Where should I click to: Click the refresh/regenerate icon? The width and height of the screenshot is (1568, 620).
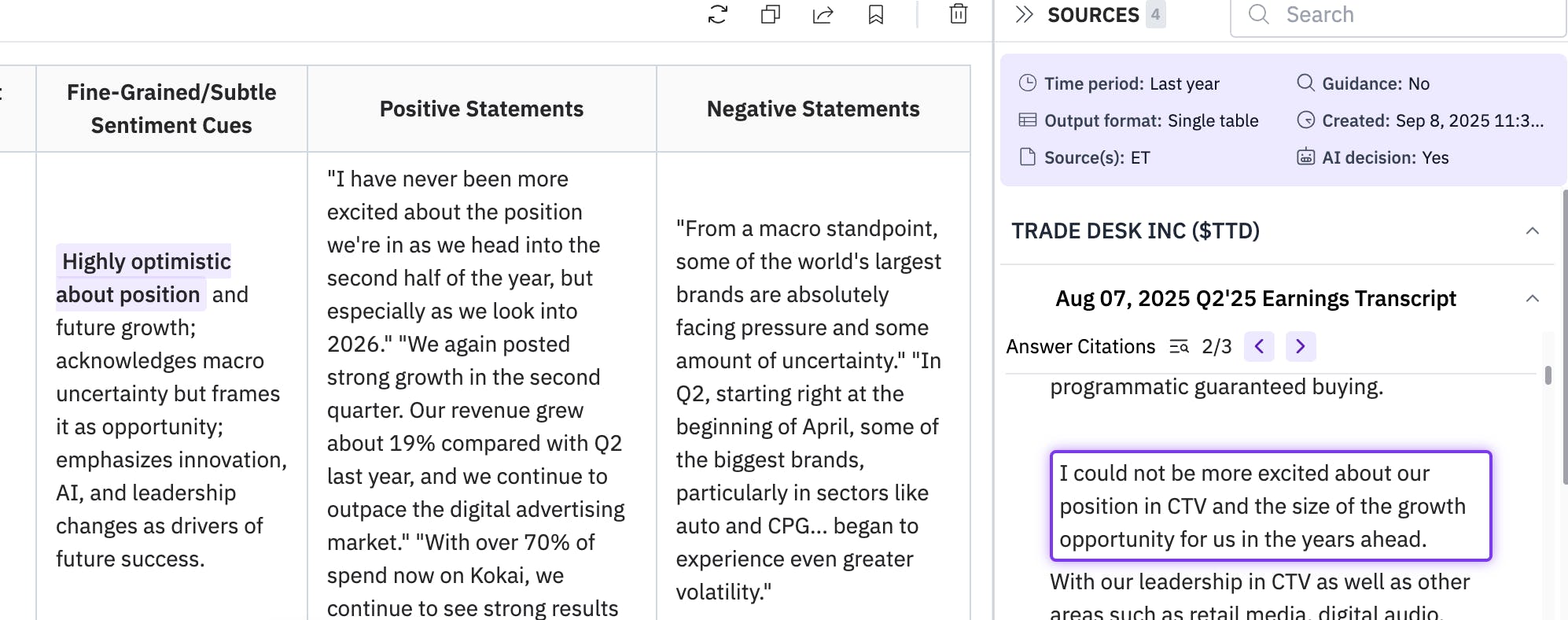tap(717, 14)
